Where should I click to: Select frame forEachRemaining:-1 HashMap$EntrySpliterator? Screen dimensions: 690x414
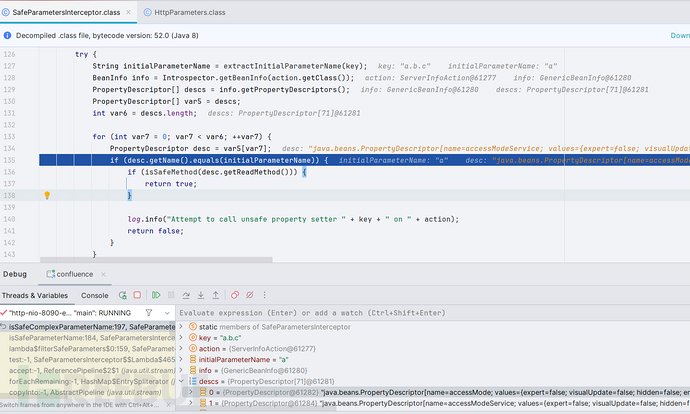tap(88, 381)
